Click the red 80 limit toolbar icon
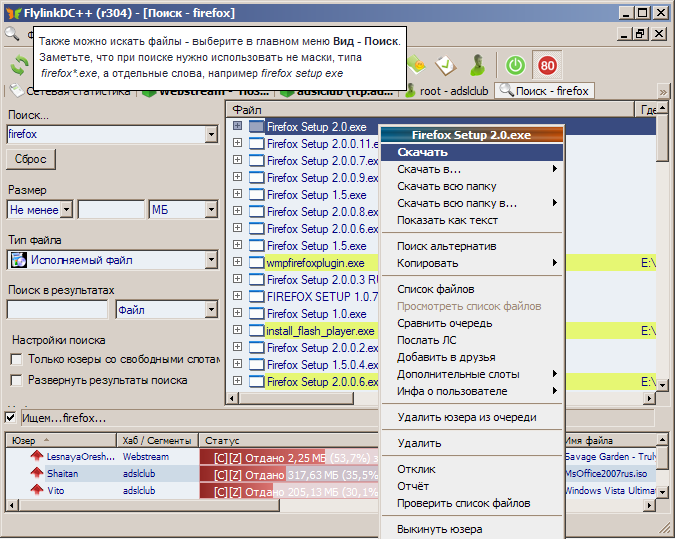The image size is (675, 539). (547, 65)
